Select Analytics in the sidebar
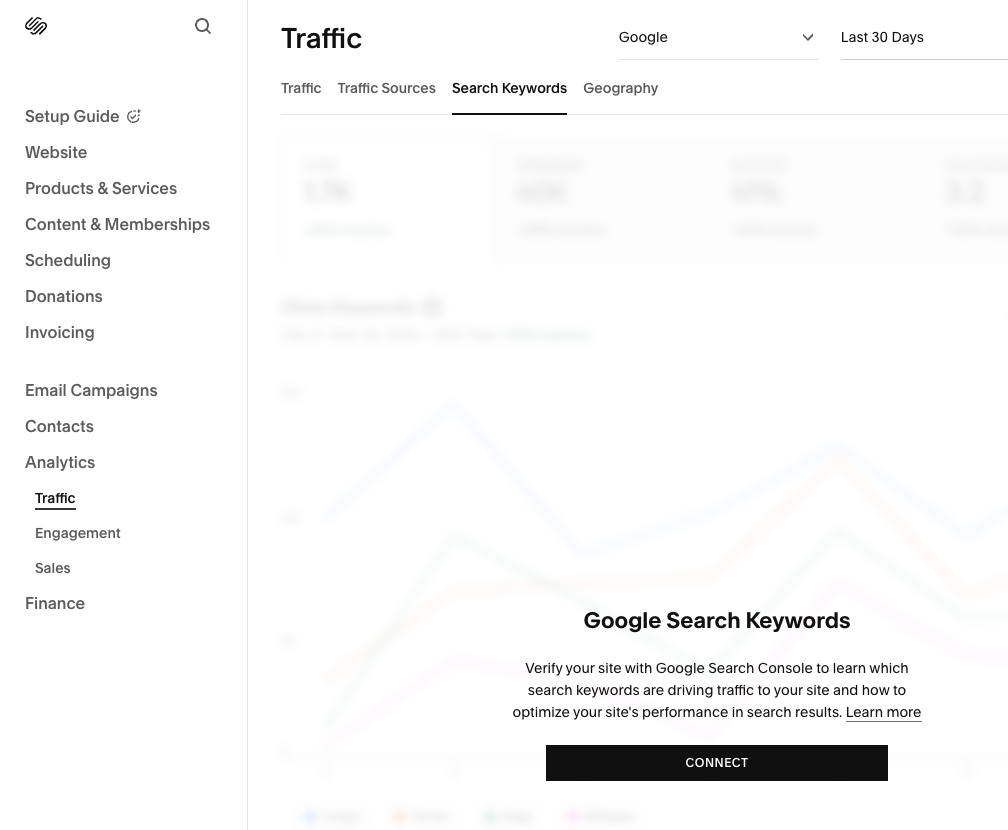Viewport: 1008px width, 830px height. [x=60, y=462]
